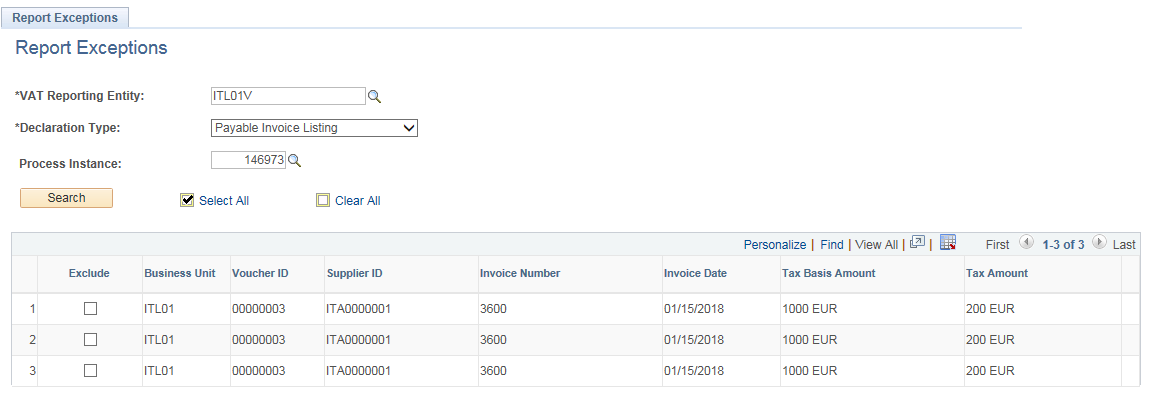The image size is (1151, 397).
Task: Check Exclude box in row 3
Action: pyautogui.click(x=90, y=371)
